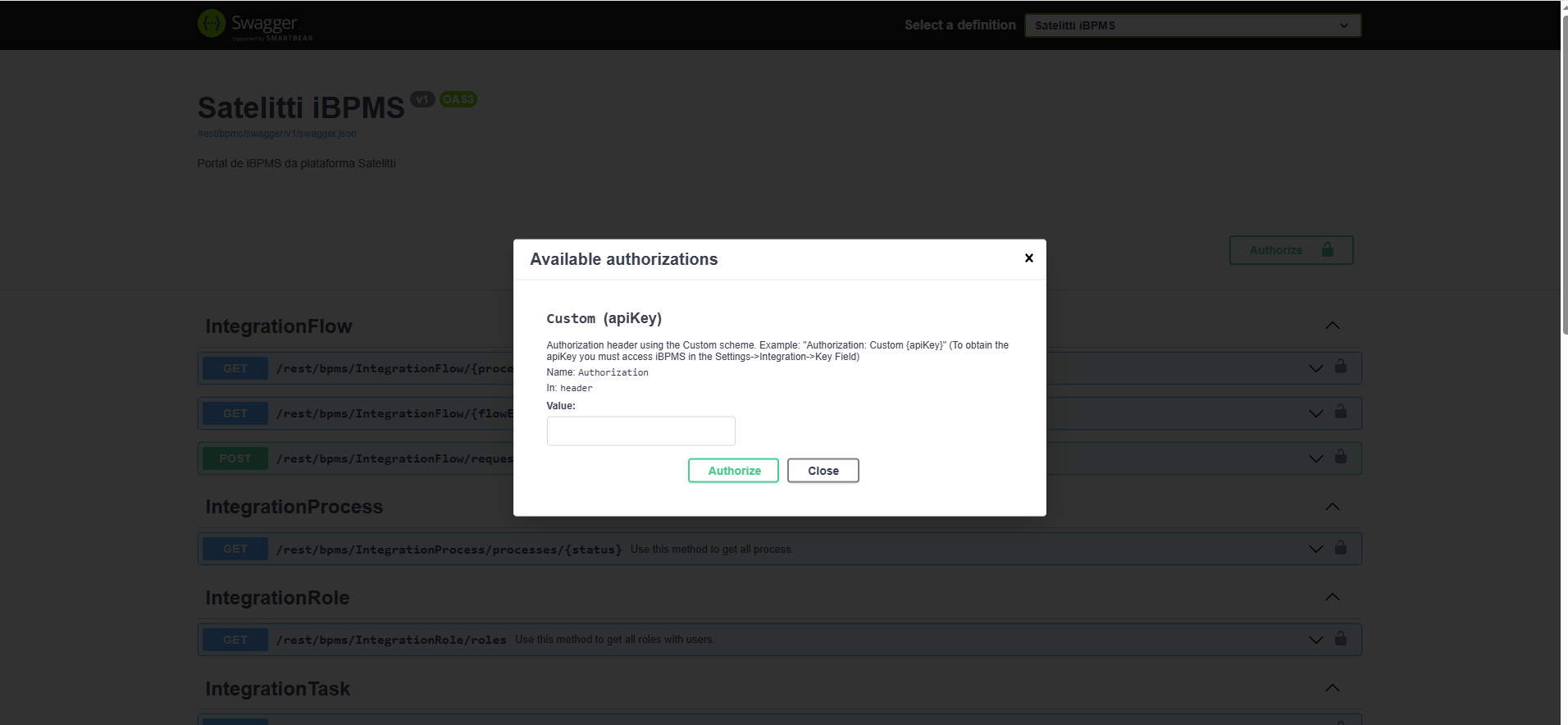The width and height of the screenshot is (1568, 725).
Task: Click the Satelitti iBPMS page title
Action: (301, 108)
